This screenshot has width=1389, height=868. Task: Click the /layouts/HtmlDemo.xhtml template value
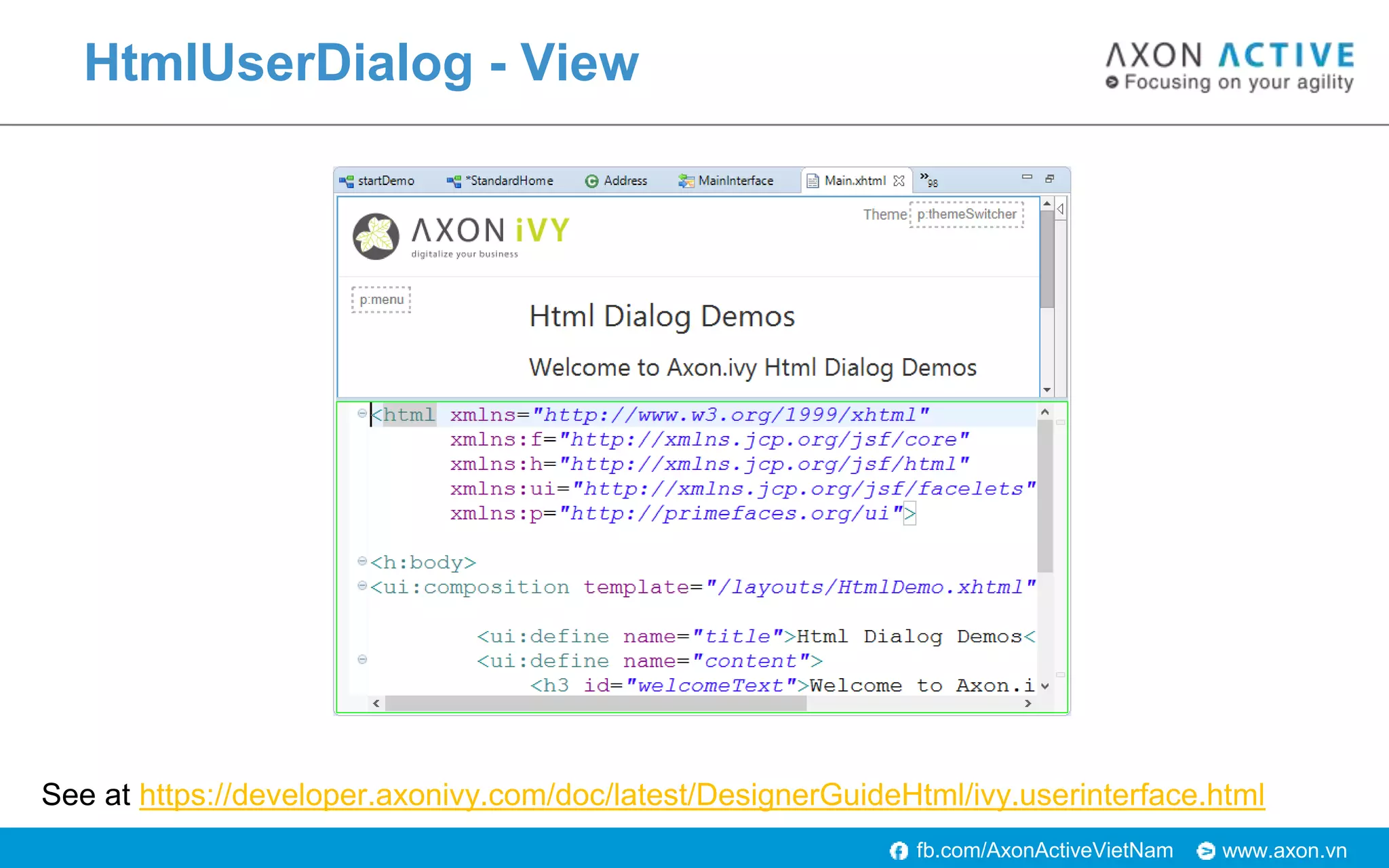(870, 587)
